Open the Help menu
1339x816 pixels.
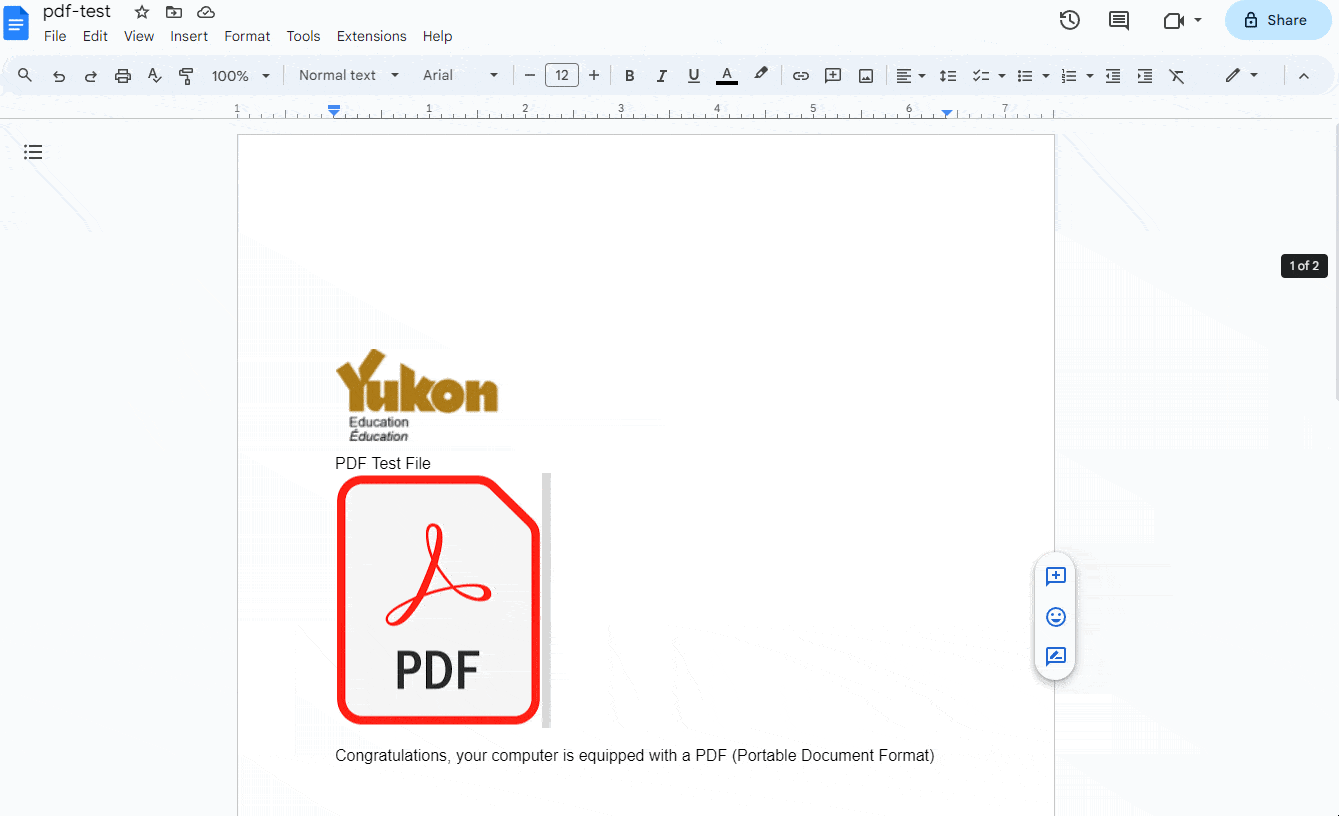(437, 36)
